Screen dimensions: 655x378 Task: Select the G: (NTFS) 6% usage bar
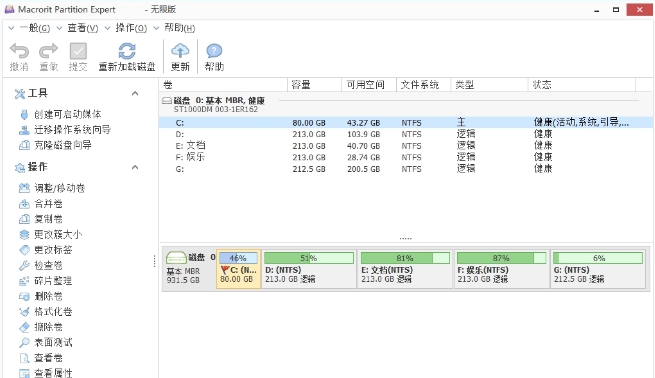[x=598, y=258]
